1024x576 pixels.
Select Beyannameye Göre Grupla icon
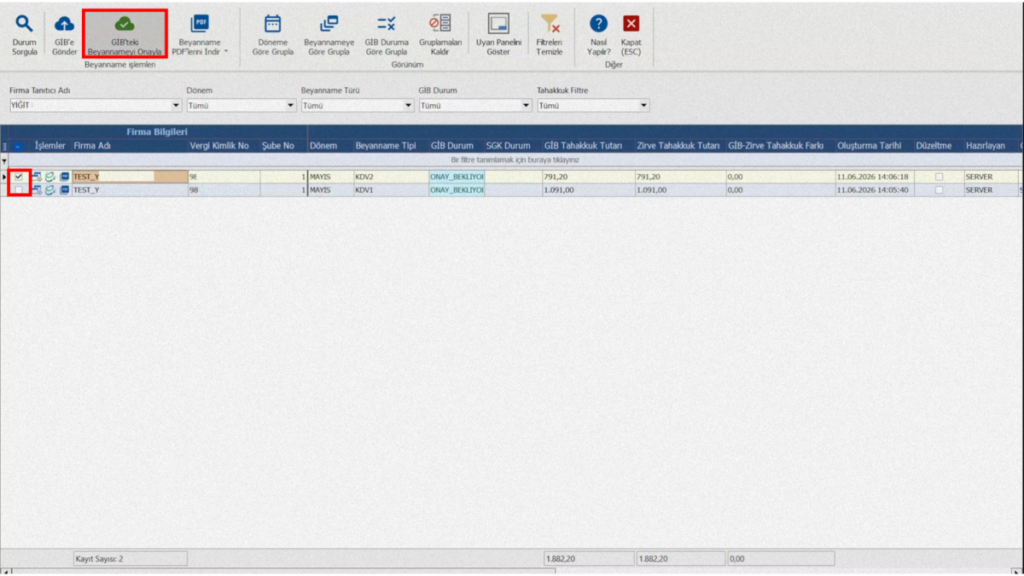click(329, 24)
